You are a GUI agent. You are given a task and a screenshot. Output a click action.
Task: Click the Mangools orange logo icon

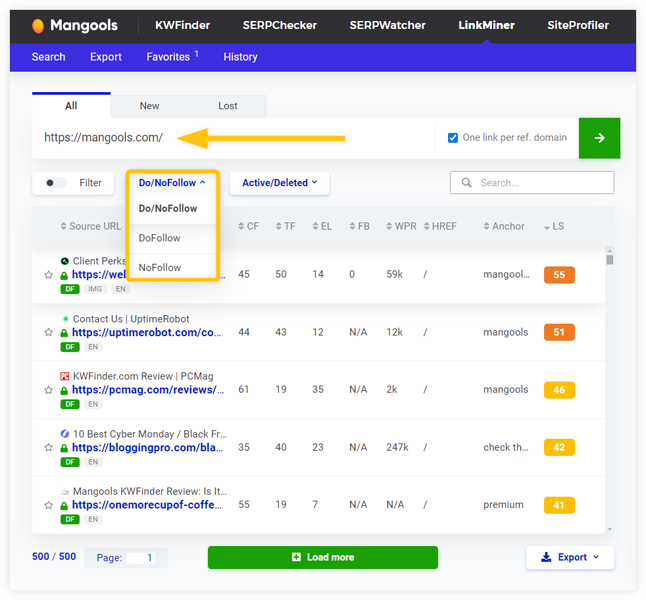pos(38,26)
